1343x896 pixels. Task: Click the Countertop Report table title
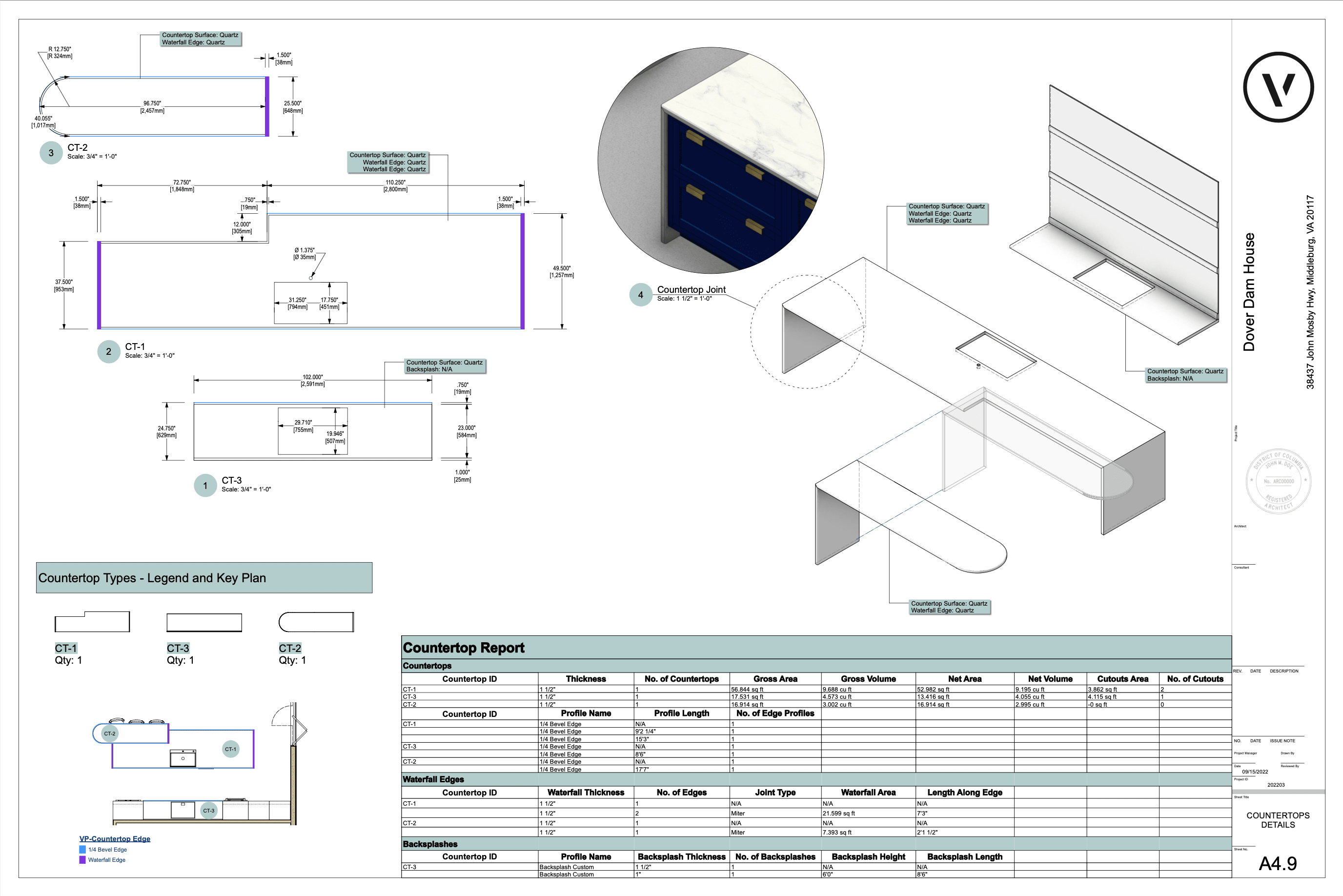point(463,648)
